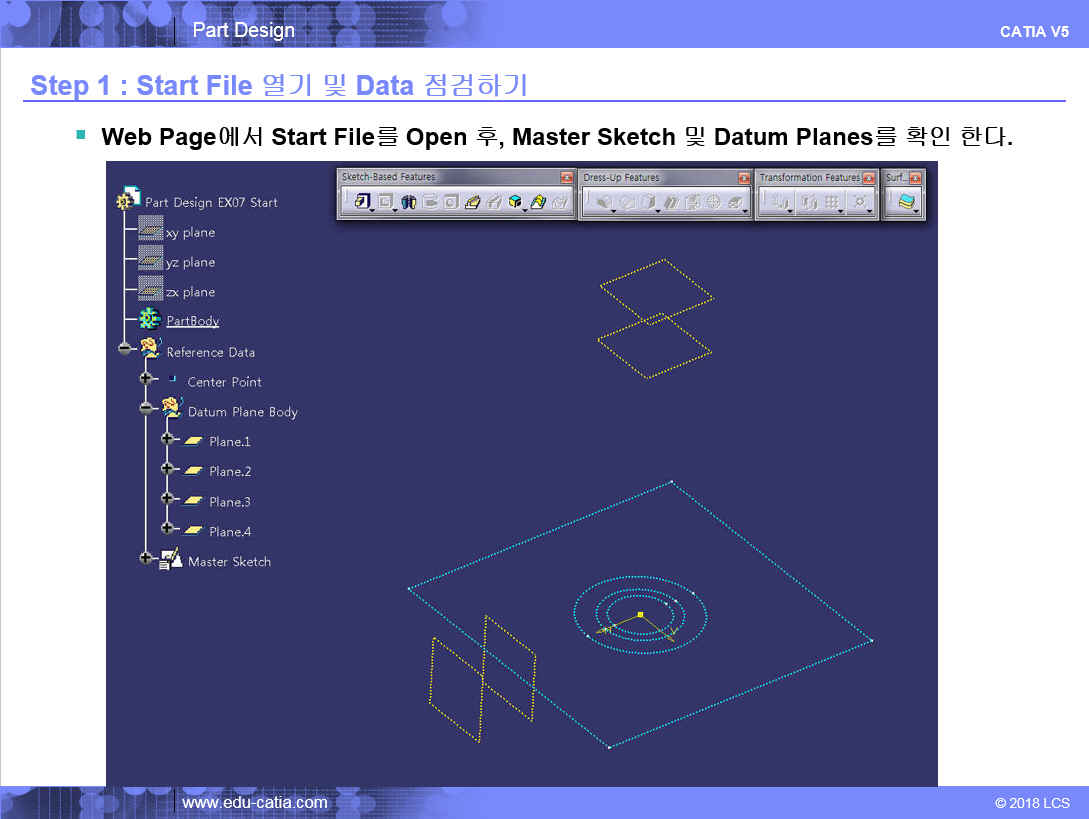Click the yellow center point in viewport
This screenshot has width=1089, height=819.
pos(640,614)
